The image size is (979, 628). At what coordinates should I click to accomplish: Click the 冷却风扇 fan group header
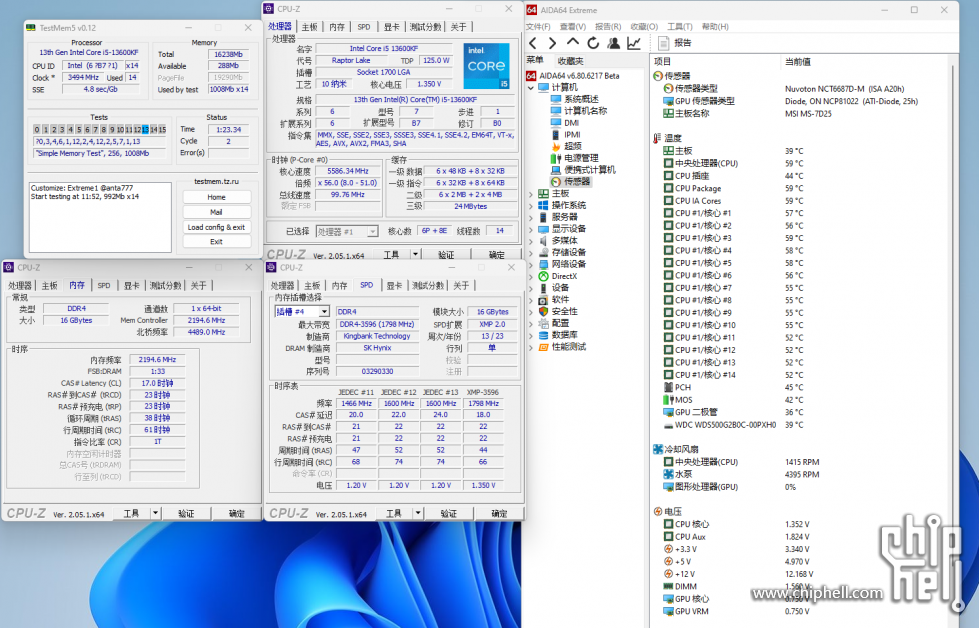click(676, 449)
